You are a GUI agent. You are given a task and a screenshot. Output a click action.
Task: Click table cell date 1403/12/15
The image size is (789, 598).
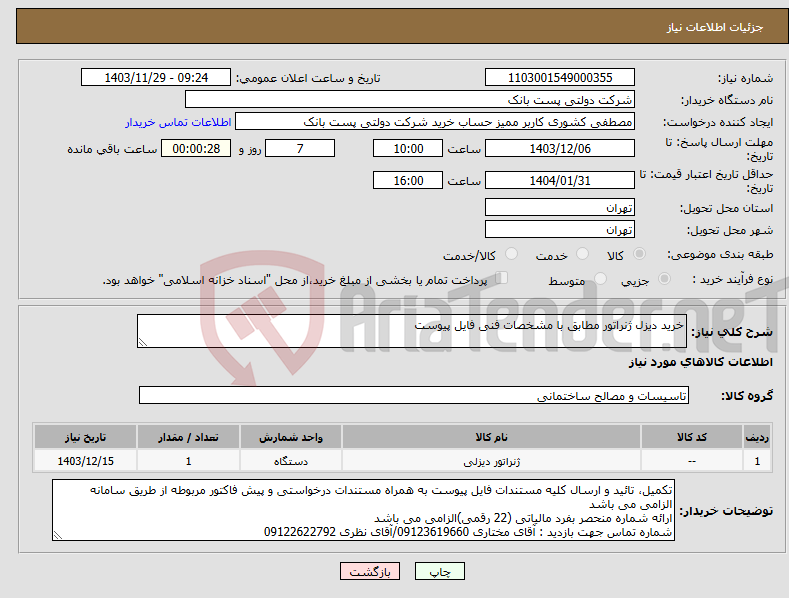click(x=86, y=461)
